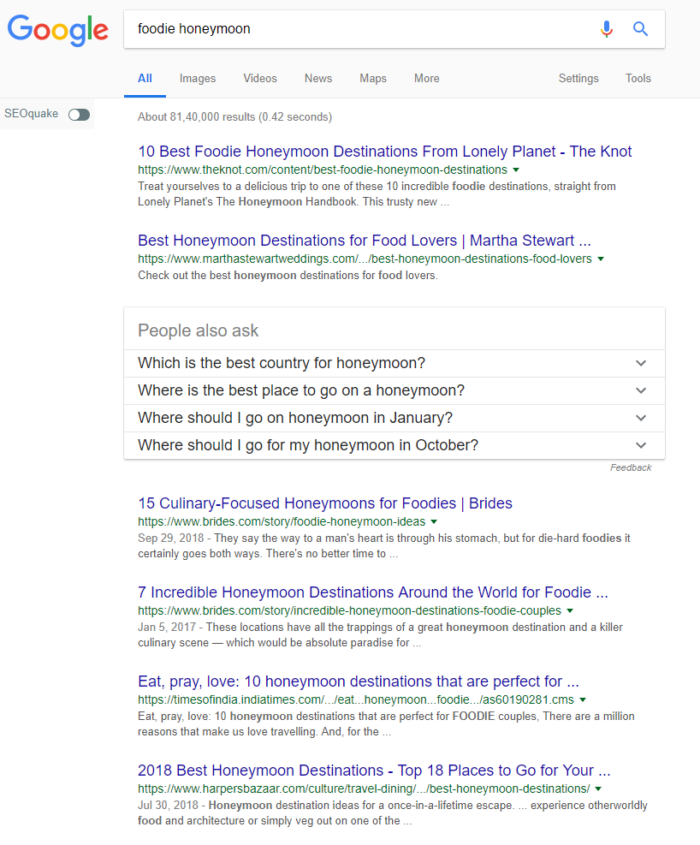Open search Settings
Viewport: 700px width, 845px height.
coord(578,79)
